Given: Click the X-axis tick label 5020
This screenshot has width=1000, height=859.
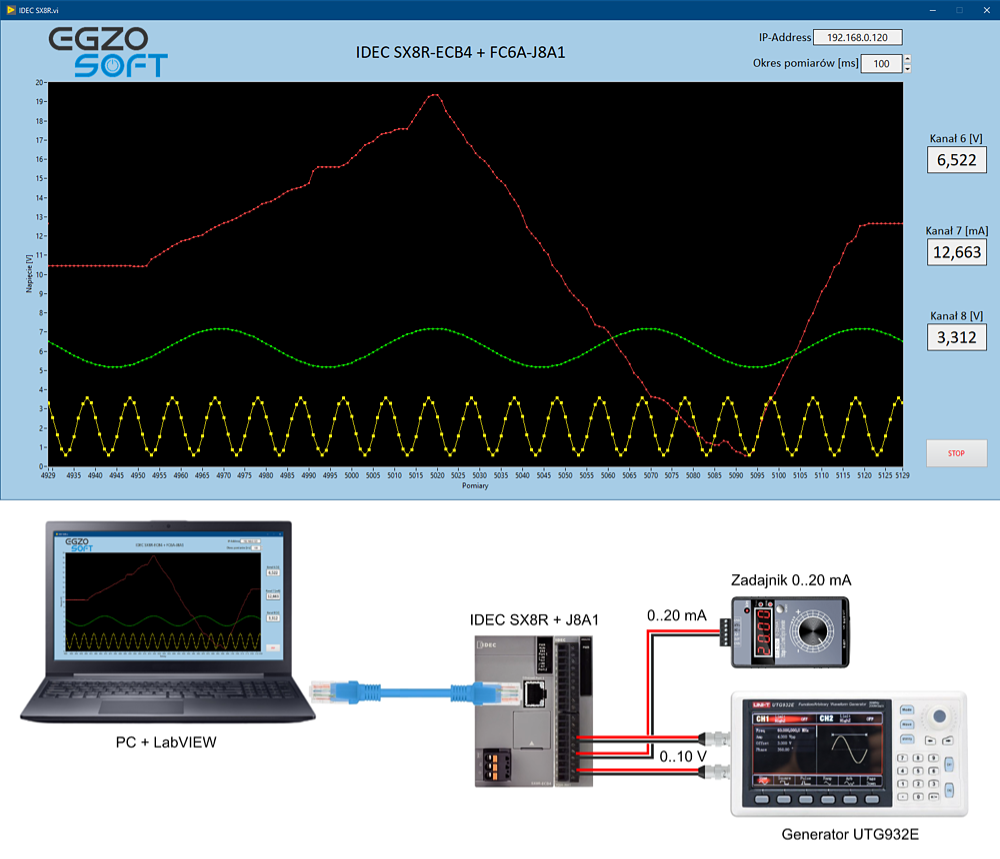Looking at the screenshot, I should pos(437,475).
